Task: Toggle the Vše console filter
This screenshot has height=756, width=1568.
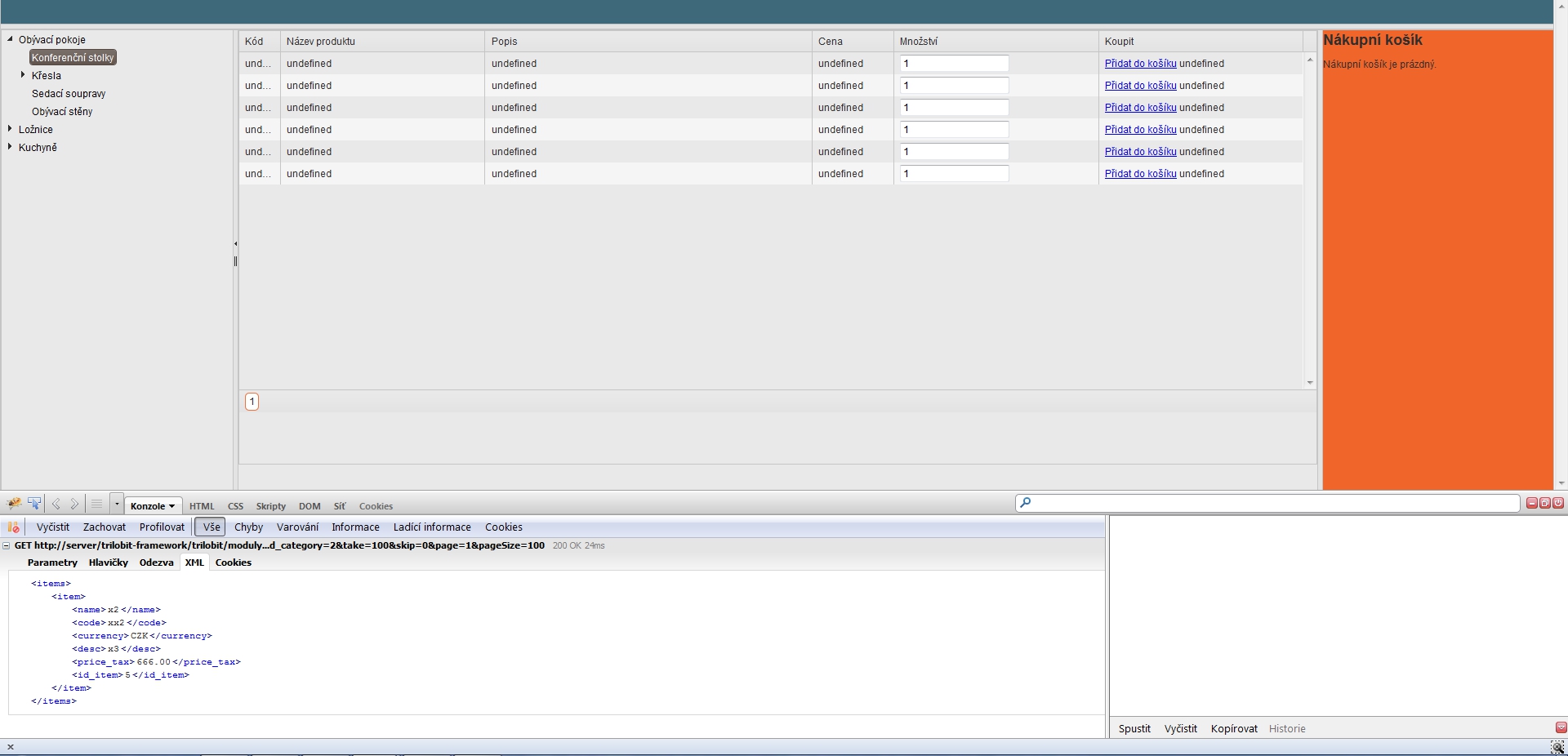Action: pos(211,527)
